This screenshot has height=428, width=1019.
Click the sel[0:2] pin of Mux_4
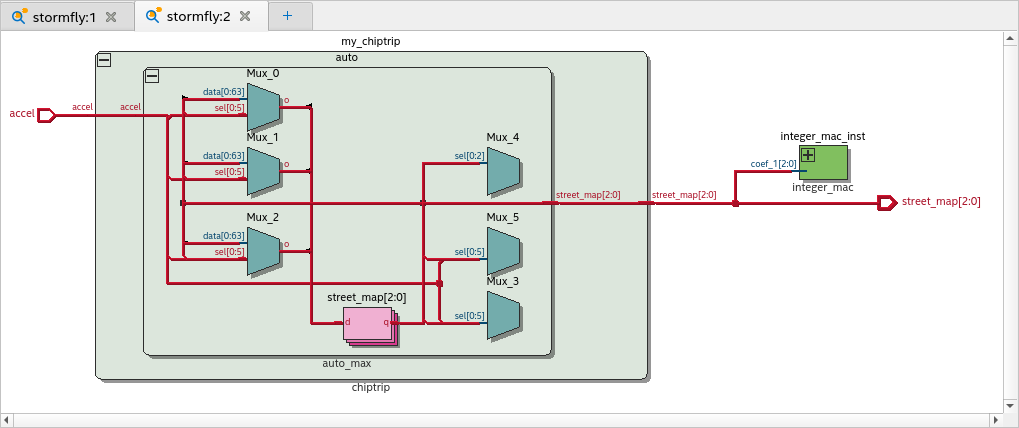pyautogui.click(x=469, y=156)
